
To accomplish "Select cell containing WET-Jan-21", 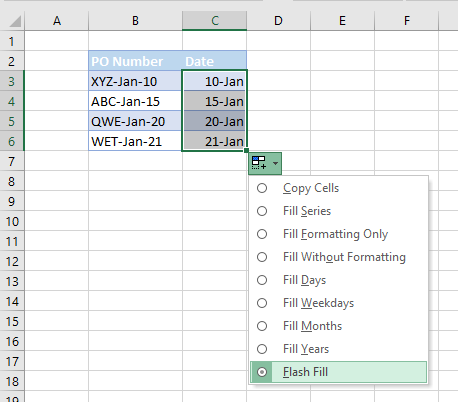I will point(135,141).
